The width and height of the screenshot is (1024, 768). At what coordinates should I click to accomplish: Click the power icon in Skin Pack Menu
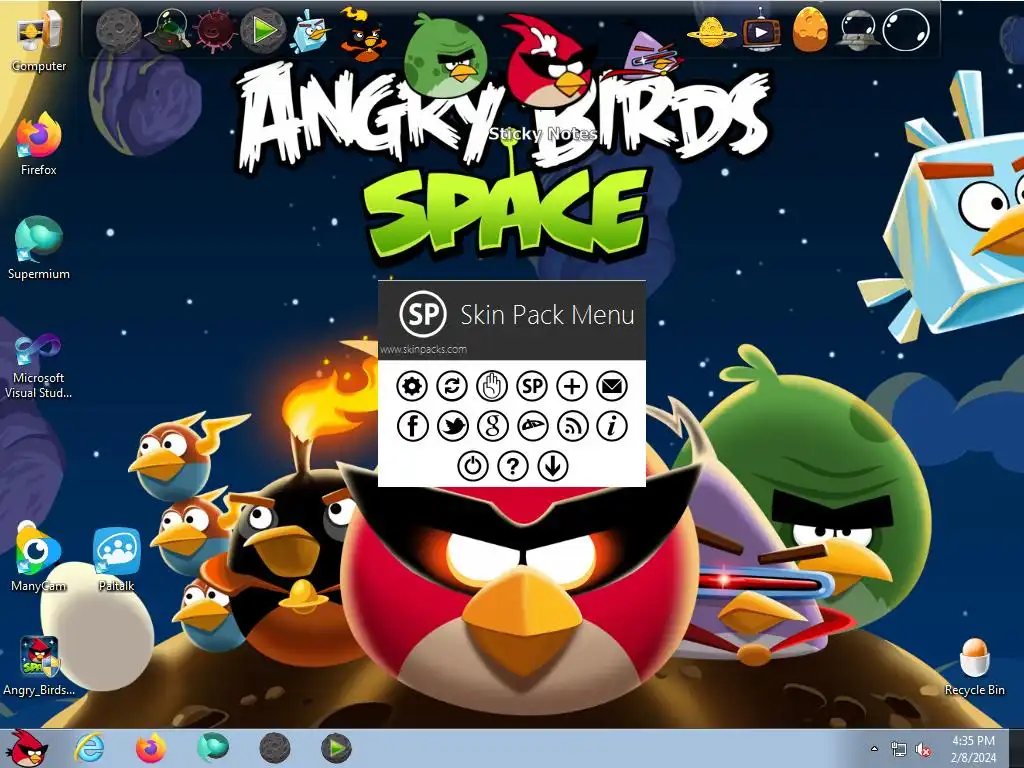pos(473,466)
